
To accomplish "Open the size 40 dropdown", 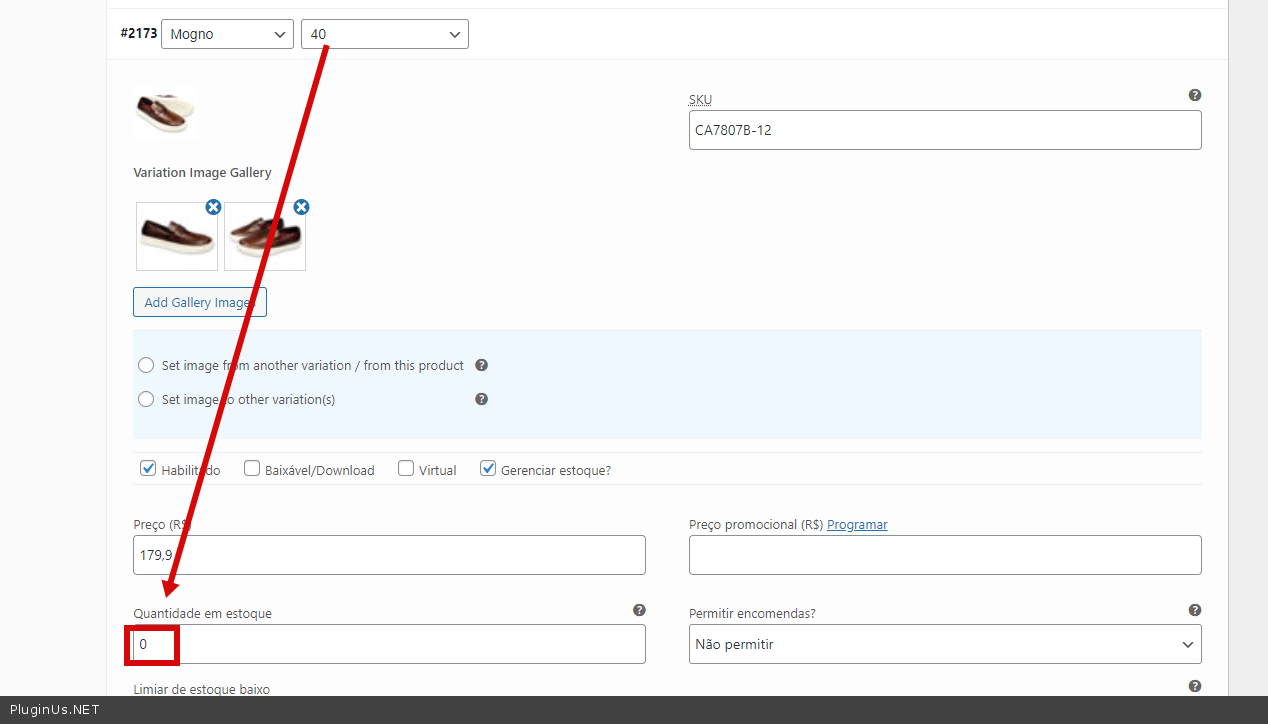I will [x=384, y=34].
